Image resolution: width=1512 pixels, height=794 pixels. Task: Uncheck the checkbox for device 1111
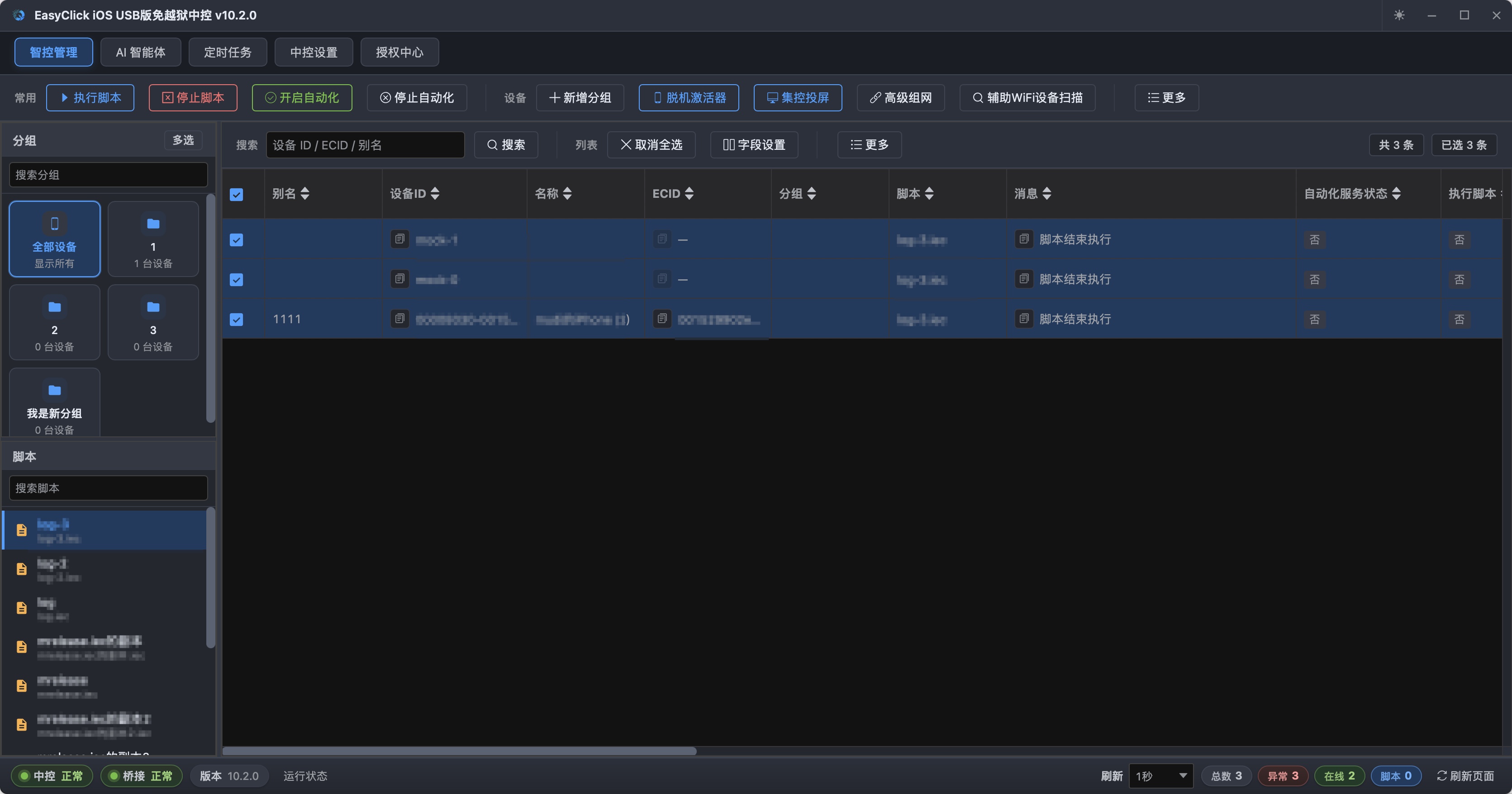click(x=237, y=320)
